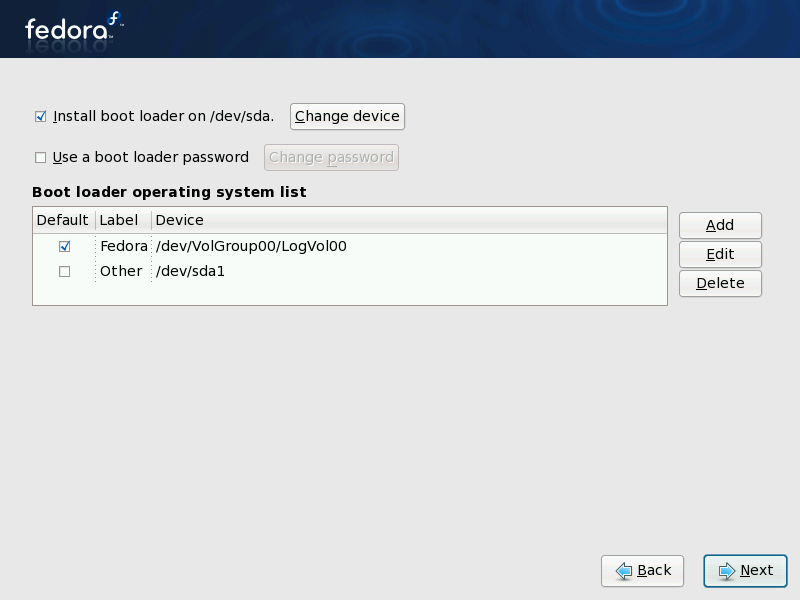This screenshot has height=600, width=800.
Task: Click the /dev/sda1 device entry
Action: 190,271
